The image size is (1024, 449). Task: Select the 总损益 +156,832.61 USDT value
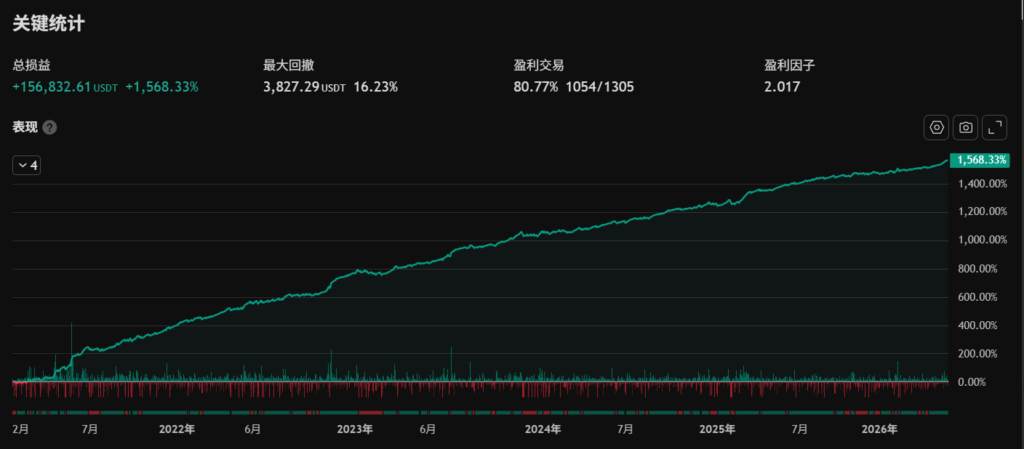coord(65,86)
